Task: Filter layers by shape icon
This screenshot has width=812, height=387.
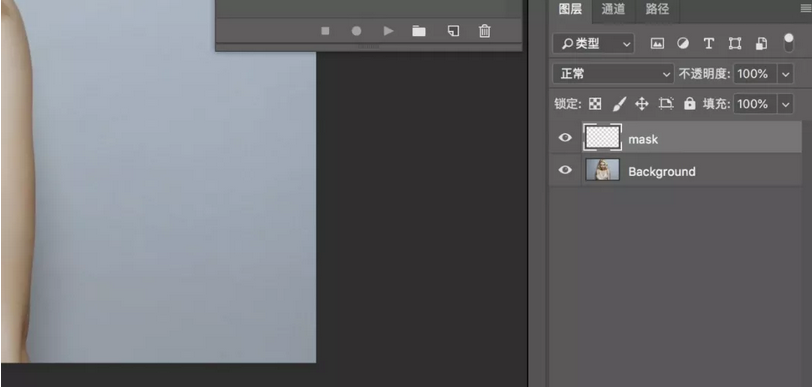Action: pyautogui.click(x=735, y=44)
